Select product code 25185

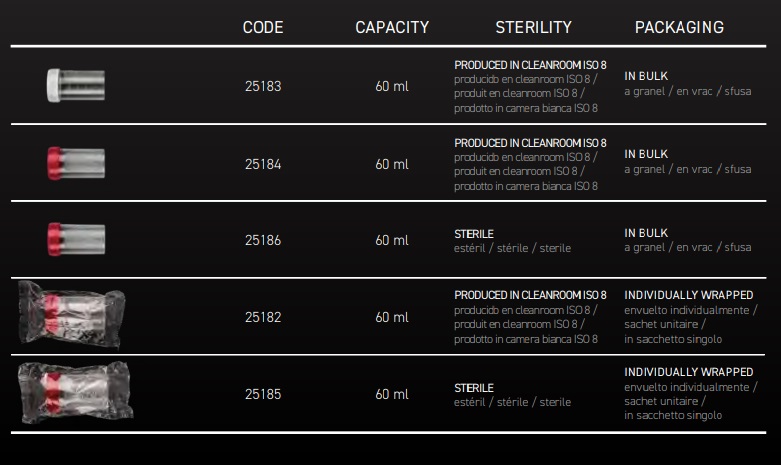tap(263, 394)
